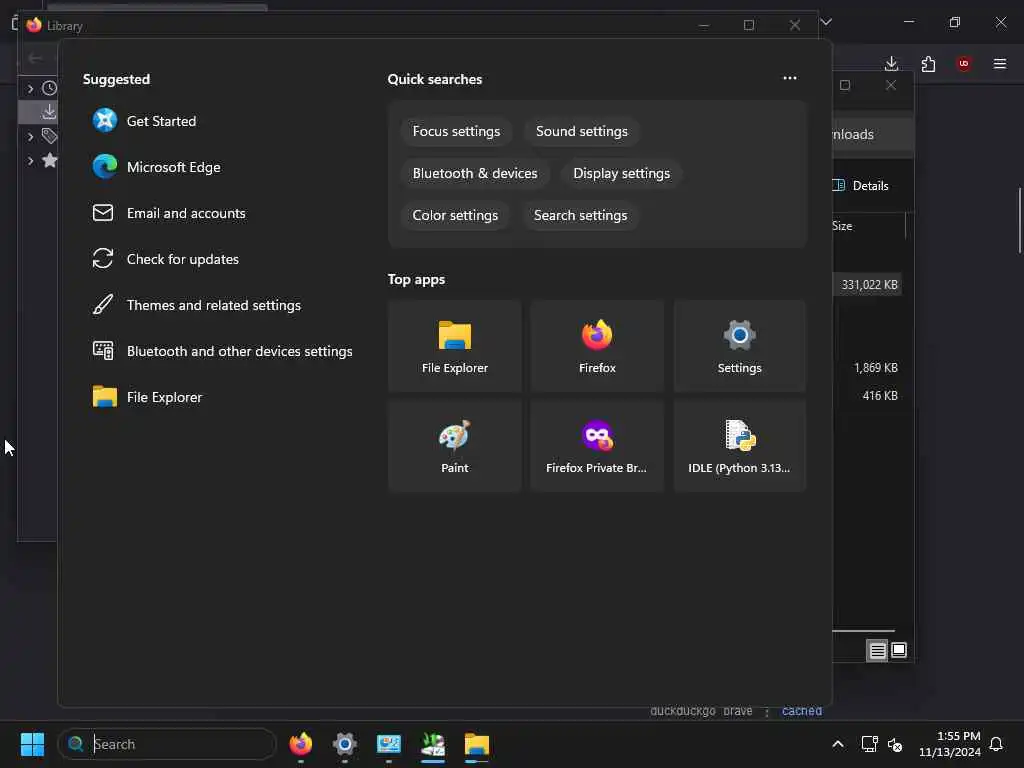Image resolution: width=1024 pixels, height=768 pixels.
Task: Select Check for updates suggestion
Action: pos(166,259)
